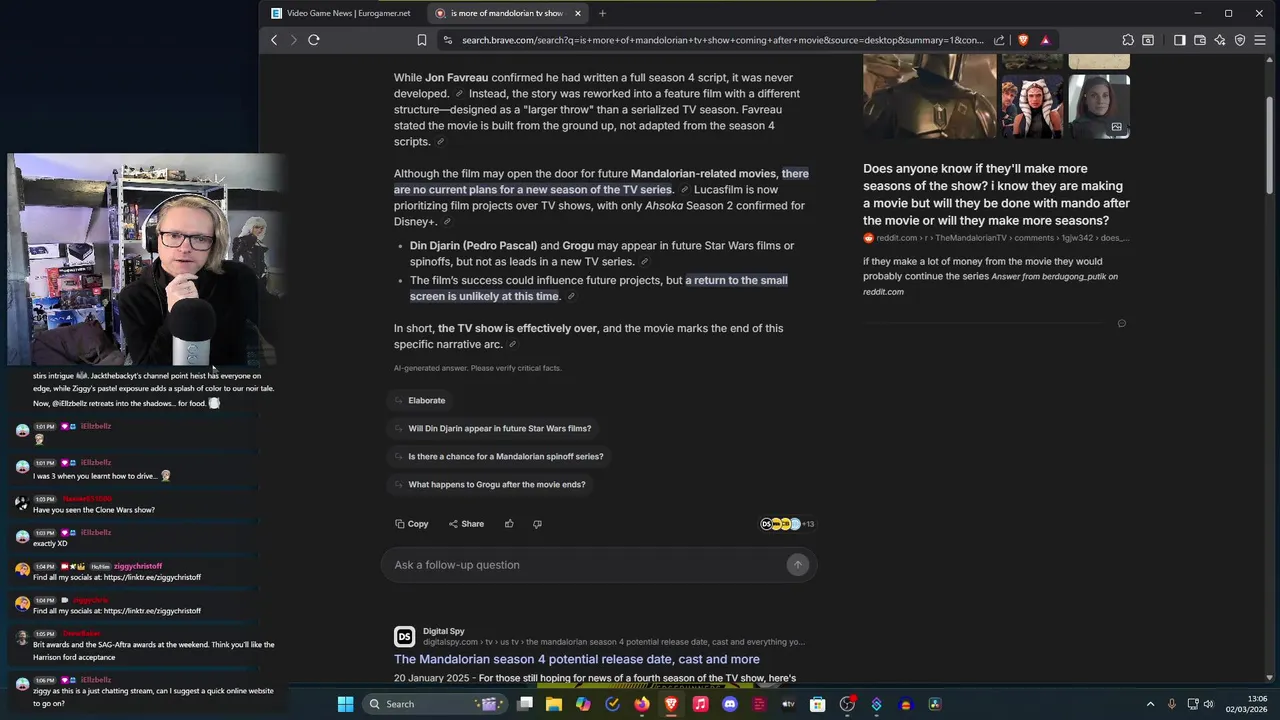Submit follow-up question arrow button
The width and height of the screenshot is (1280, 720).
(798, 565)
